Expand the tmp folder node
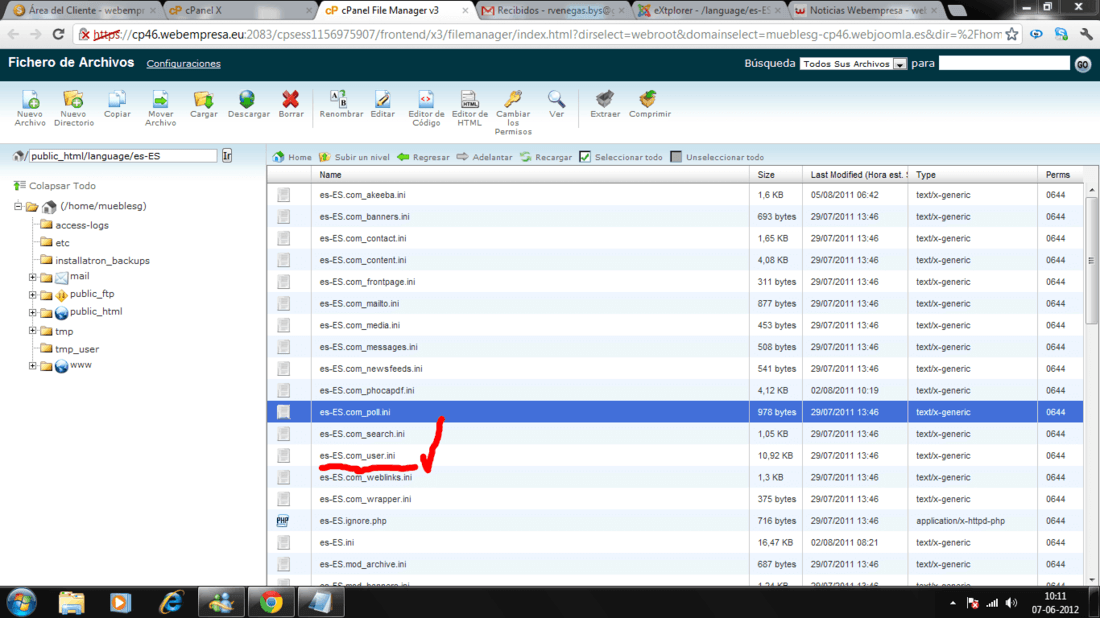Image resolution: width=1100 pixels, height=618 pixels. tap(32, 330)
